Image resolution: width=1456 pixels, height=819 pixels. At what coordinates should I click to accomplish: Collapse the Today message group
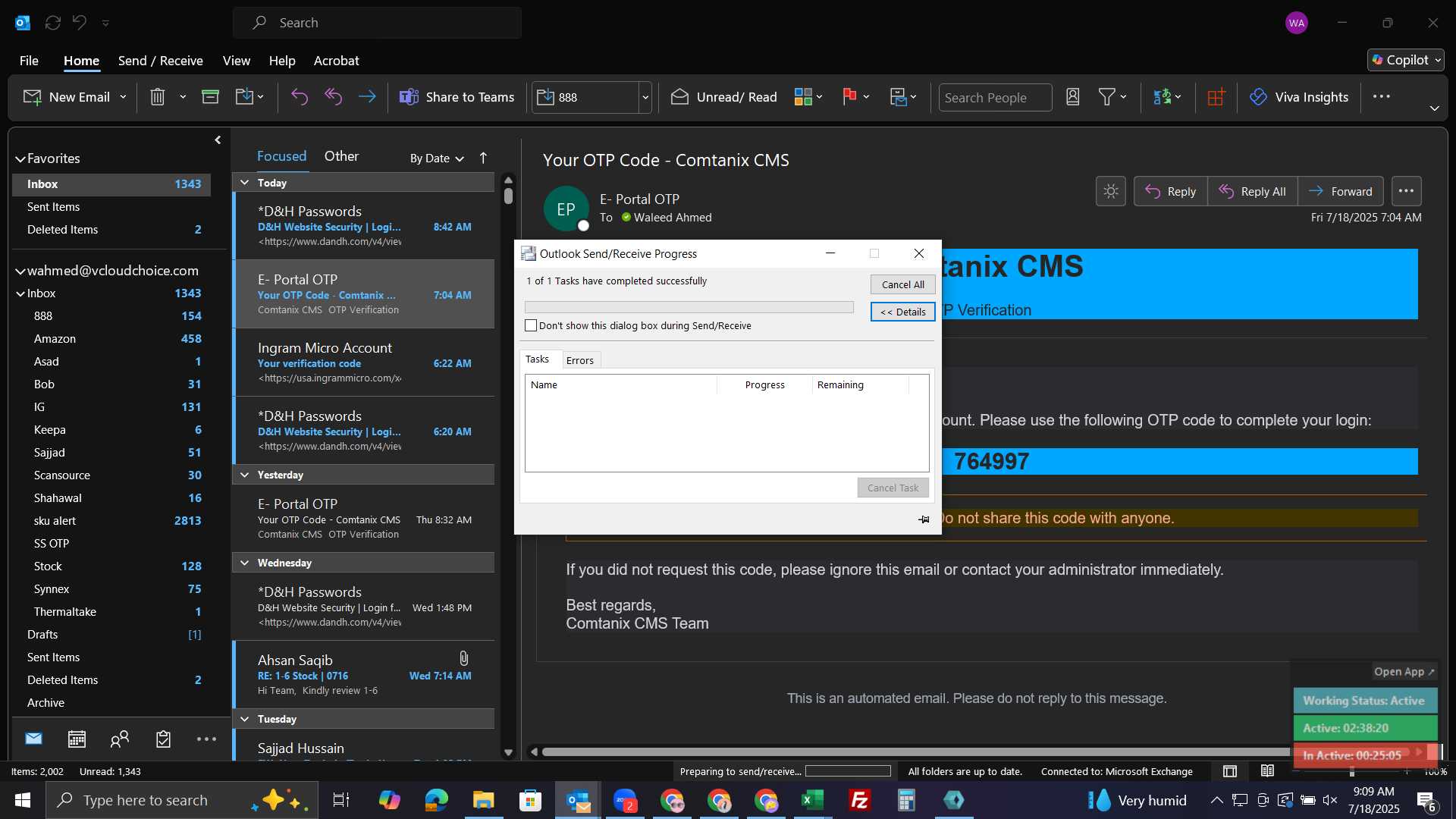click(245, 183)
